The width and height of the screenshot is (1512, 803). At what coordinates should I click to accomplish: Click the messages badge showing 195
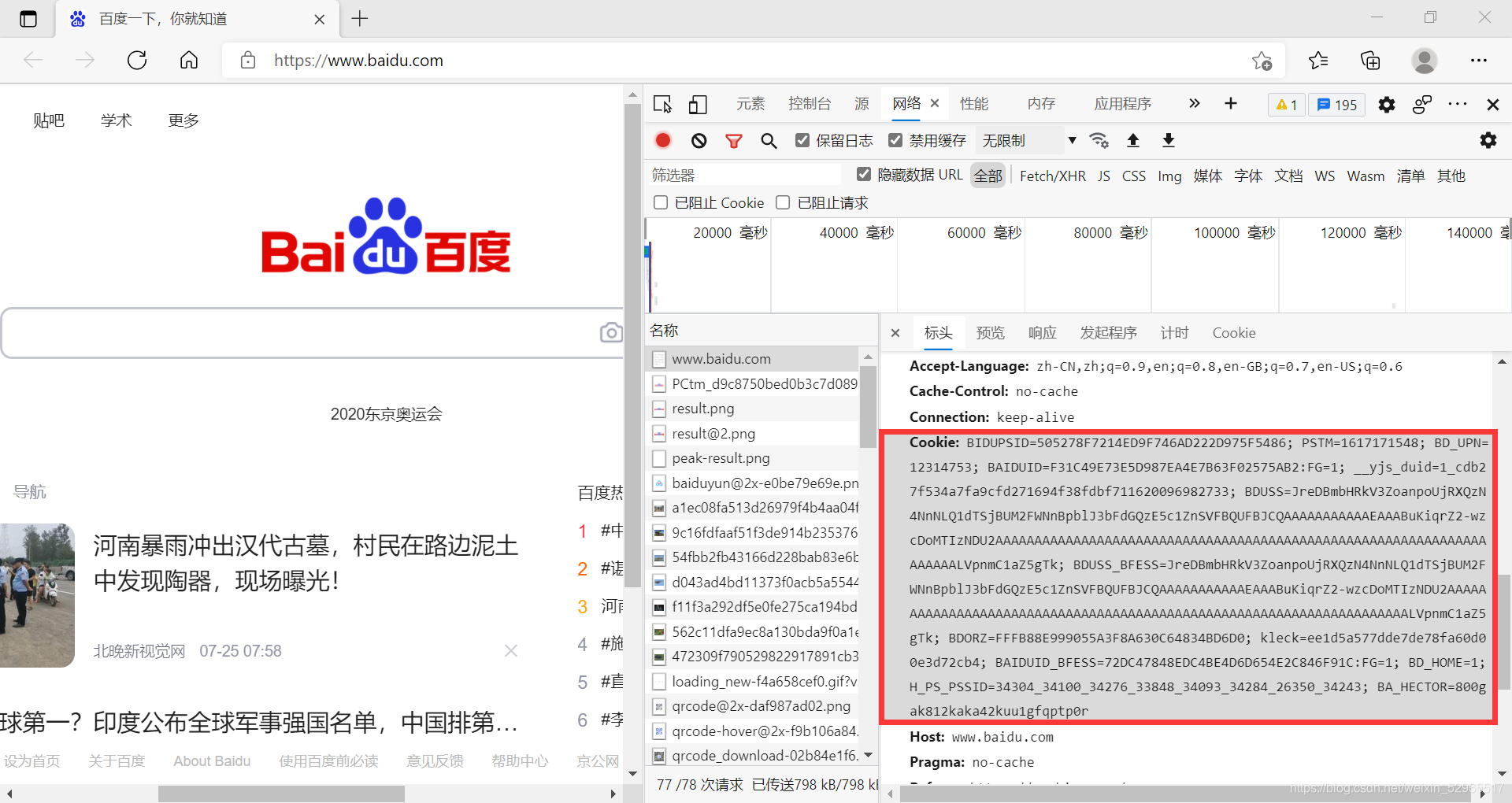(x=1337, y=105)
